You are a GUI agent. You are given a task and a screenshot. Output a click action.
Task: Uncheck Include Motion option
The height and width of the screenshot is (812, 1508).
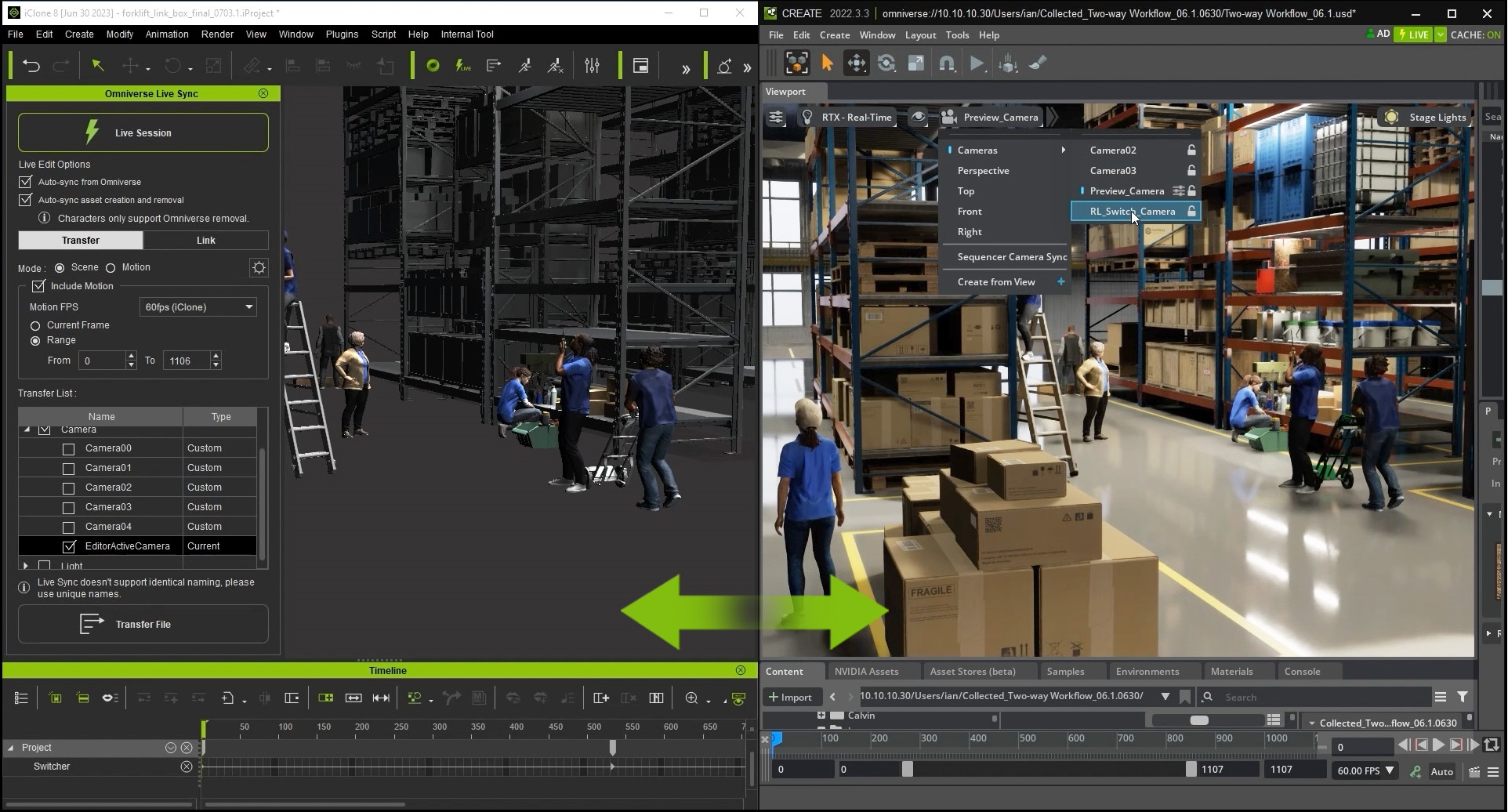click(38, 286)
